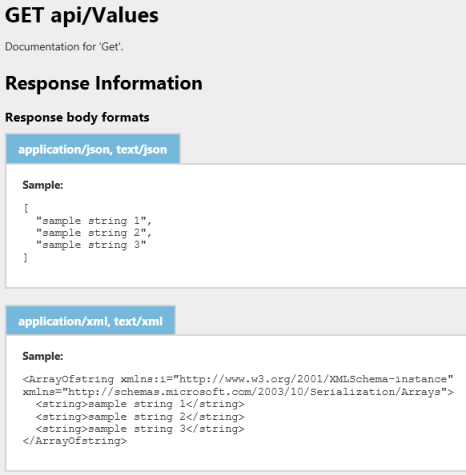Click the "sample string 2" JSON line
Screen dimensions: 466x475
click(x=94, y=233)
